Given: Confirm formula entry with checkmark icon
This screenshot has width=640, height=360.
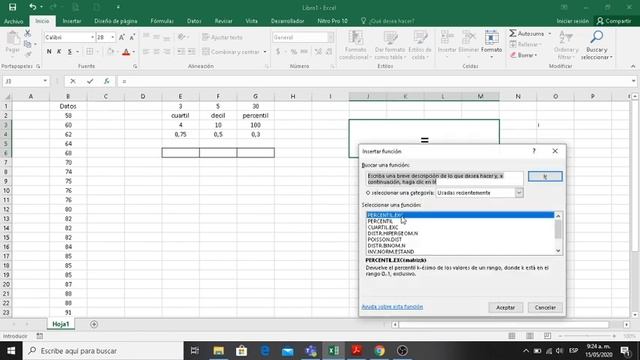Looking at the screenshot, I should pyautogui.click(x=90, y=81).
